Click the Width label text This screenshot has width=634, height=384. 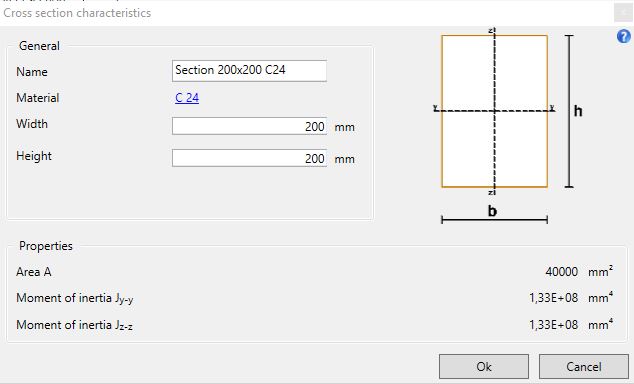click(32, 124)
